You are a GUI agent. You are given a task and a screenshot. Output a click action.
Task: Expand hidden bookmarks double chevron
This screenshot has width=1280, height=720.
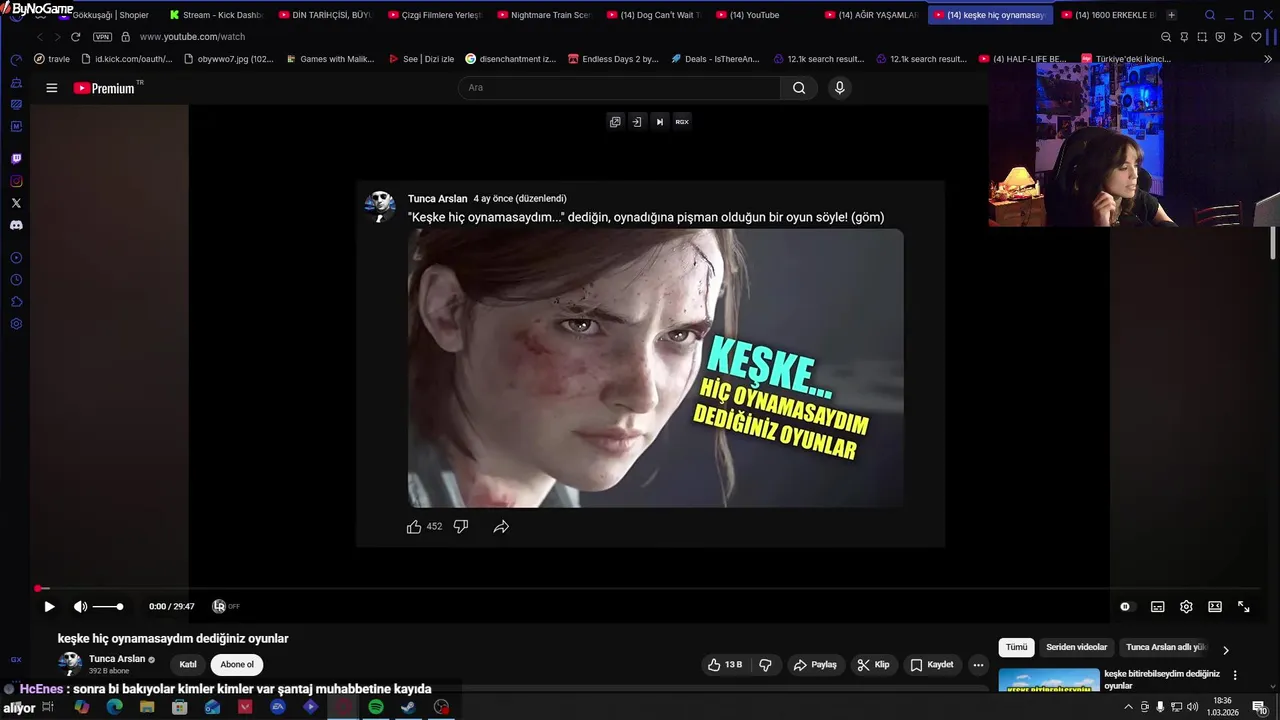1270,59
